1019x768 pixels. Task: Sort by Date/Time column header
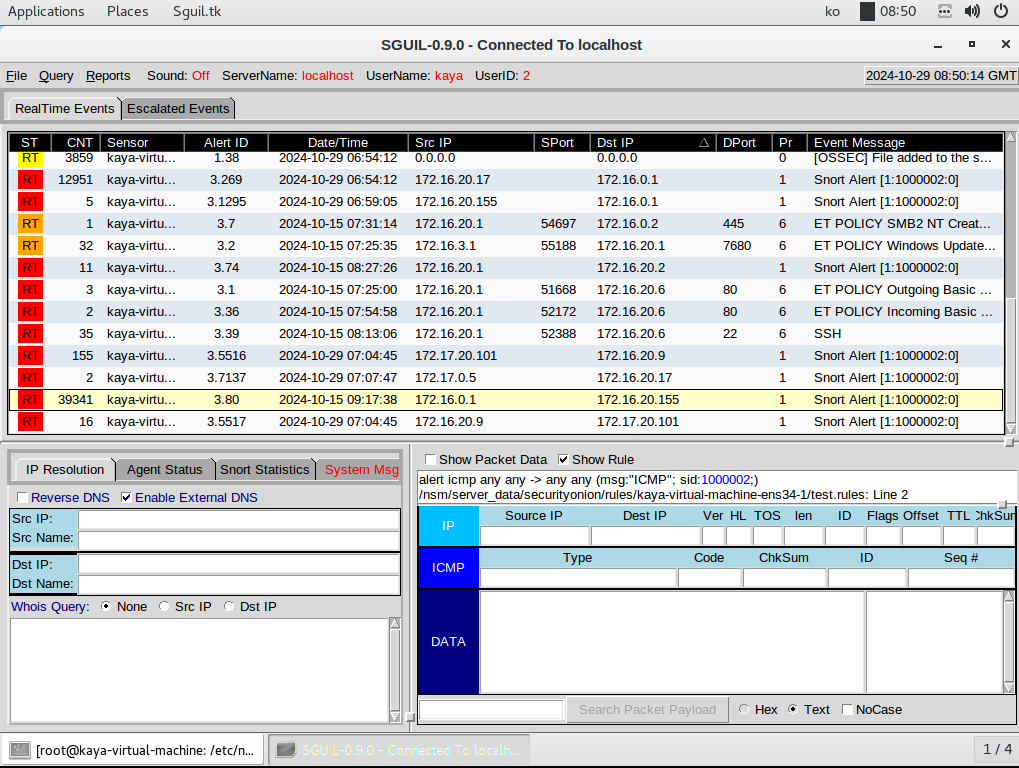pos(338,142)
